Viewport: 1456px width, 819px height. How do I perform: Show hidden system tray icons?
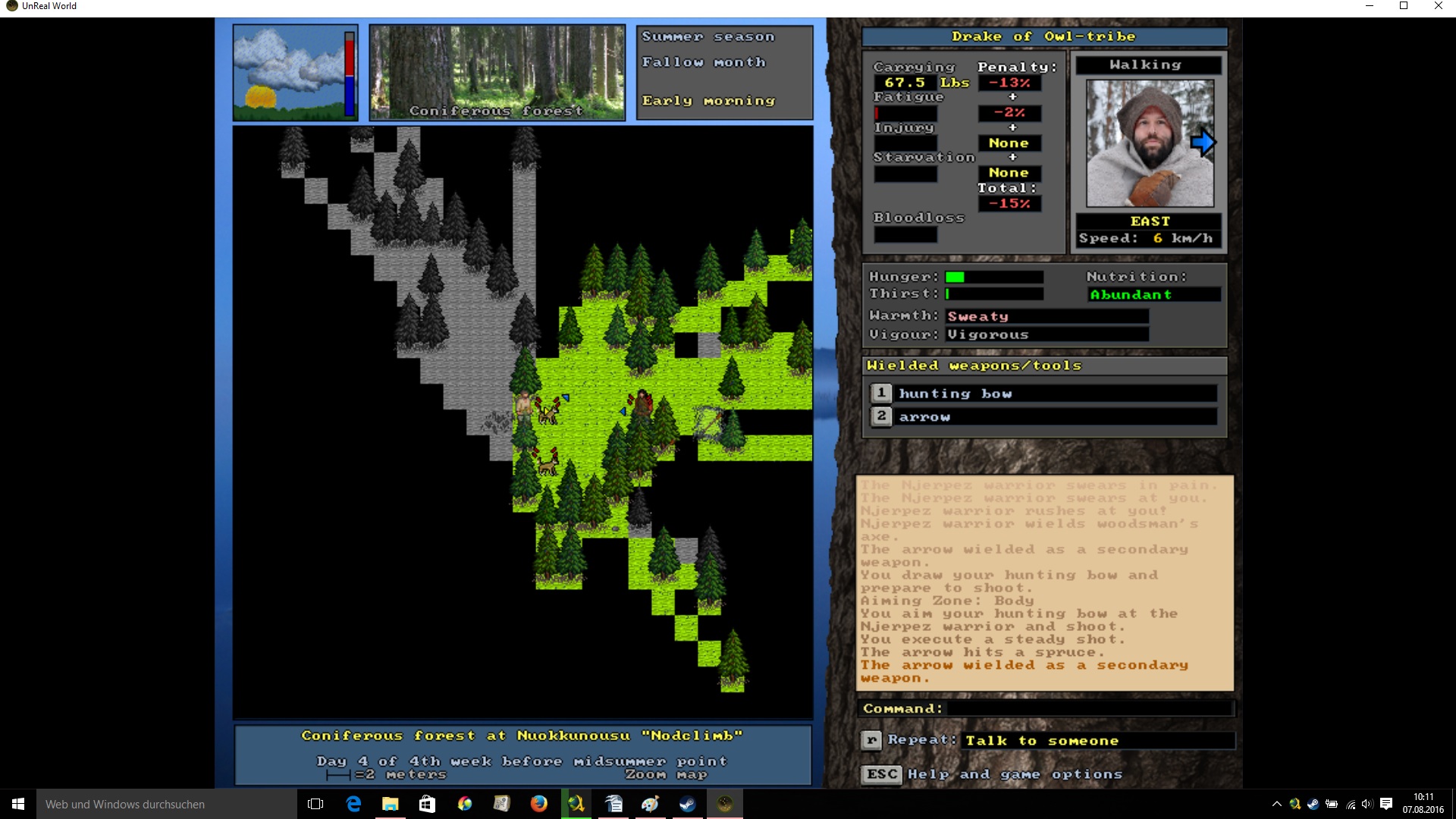tap(1276, 804)
